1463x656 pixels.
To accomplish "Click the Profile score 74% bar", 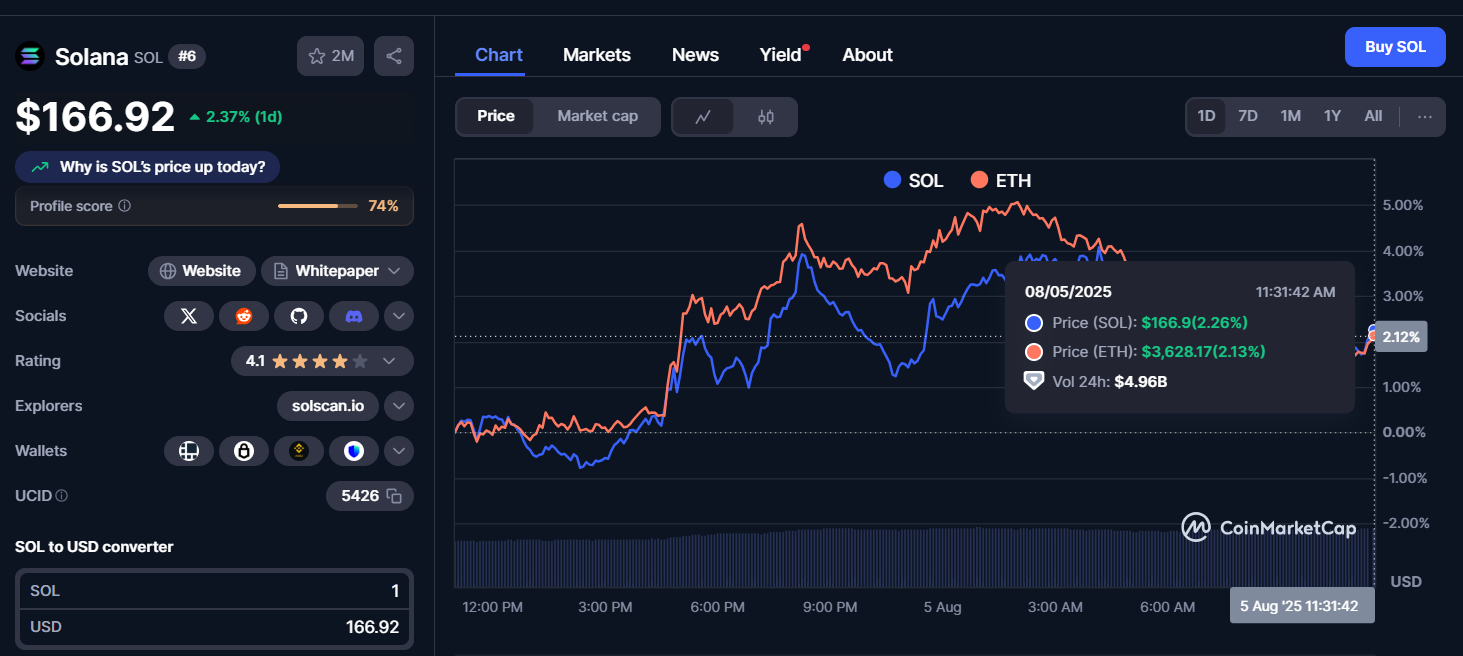I will [317, 206].
